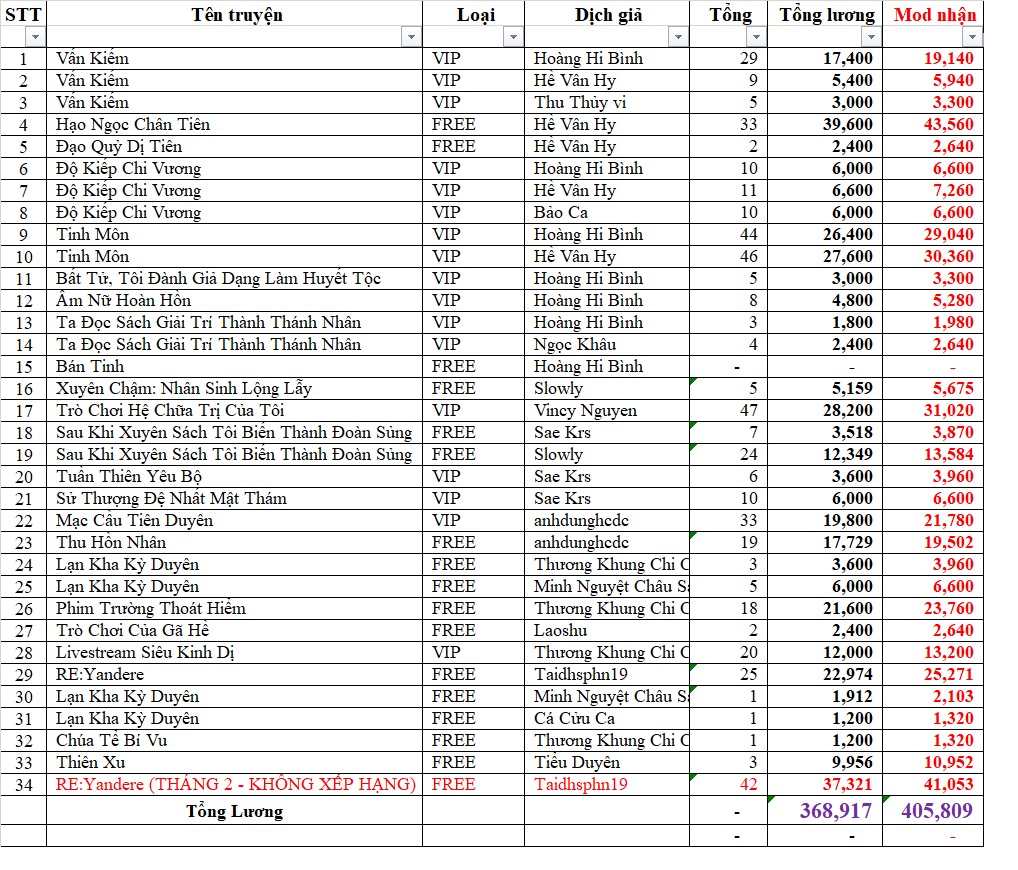The width and height of the screenshot is (1018, 870).
Task: Select the Laoshu translator cell
Action: click(x=560, y=630)
